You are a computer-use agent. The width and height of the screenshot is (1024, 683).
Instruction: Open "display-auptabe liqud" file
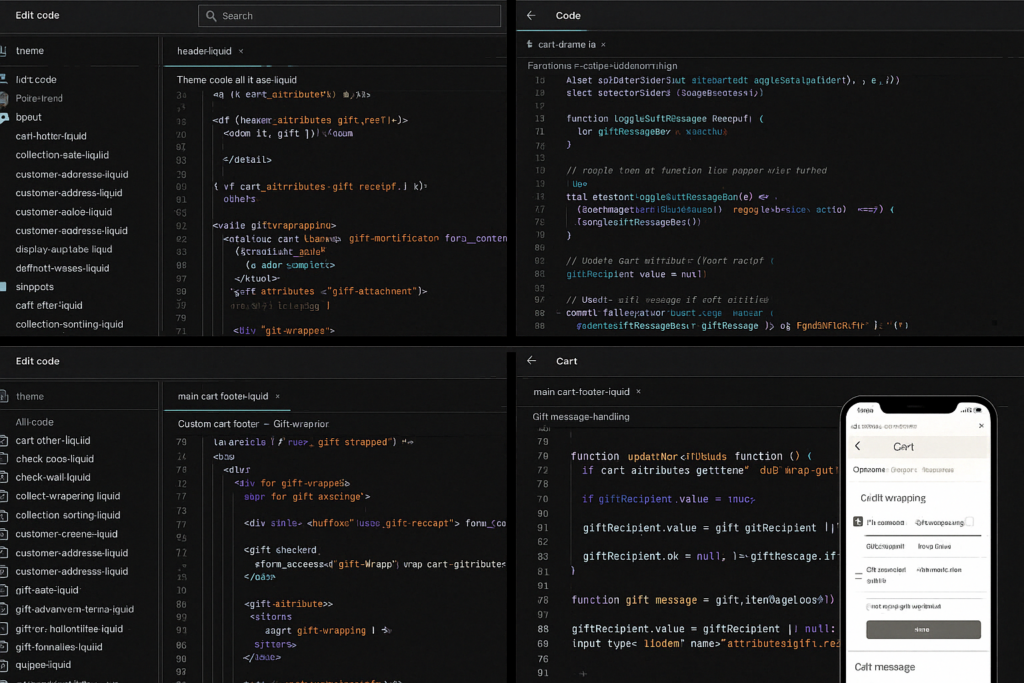coord(64,249)
